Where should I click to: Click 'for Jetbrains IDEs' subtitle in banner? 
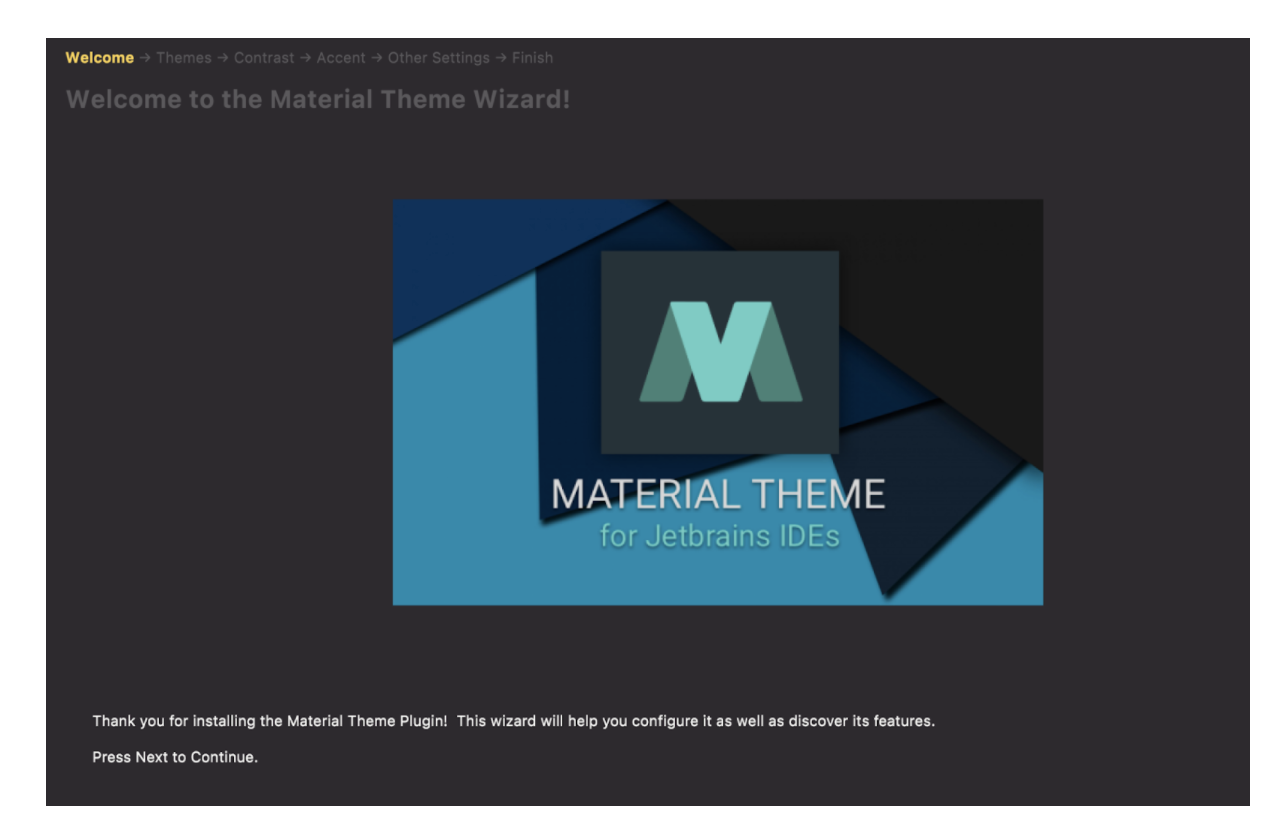coord(719,537)
